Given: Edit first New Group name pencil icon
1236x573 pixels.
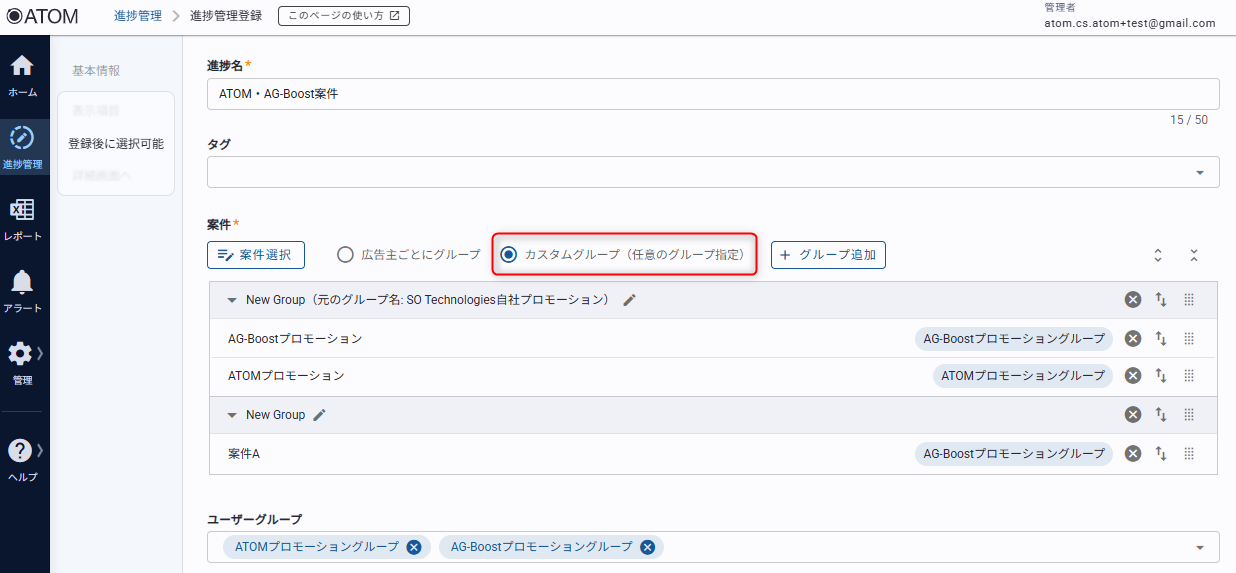Looking at the screenshot, I should (629, 300).
